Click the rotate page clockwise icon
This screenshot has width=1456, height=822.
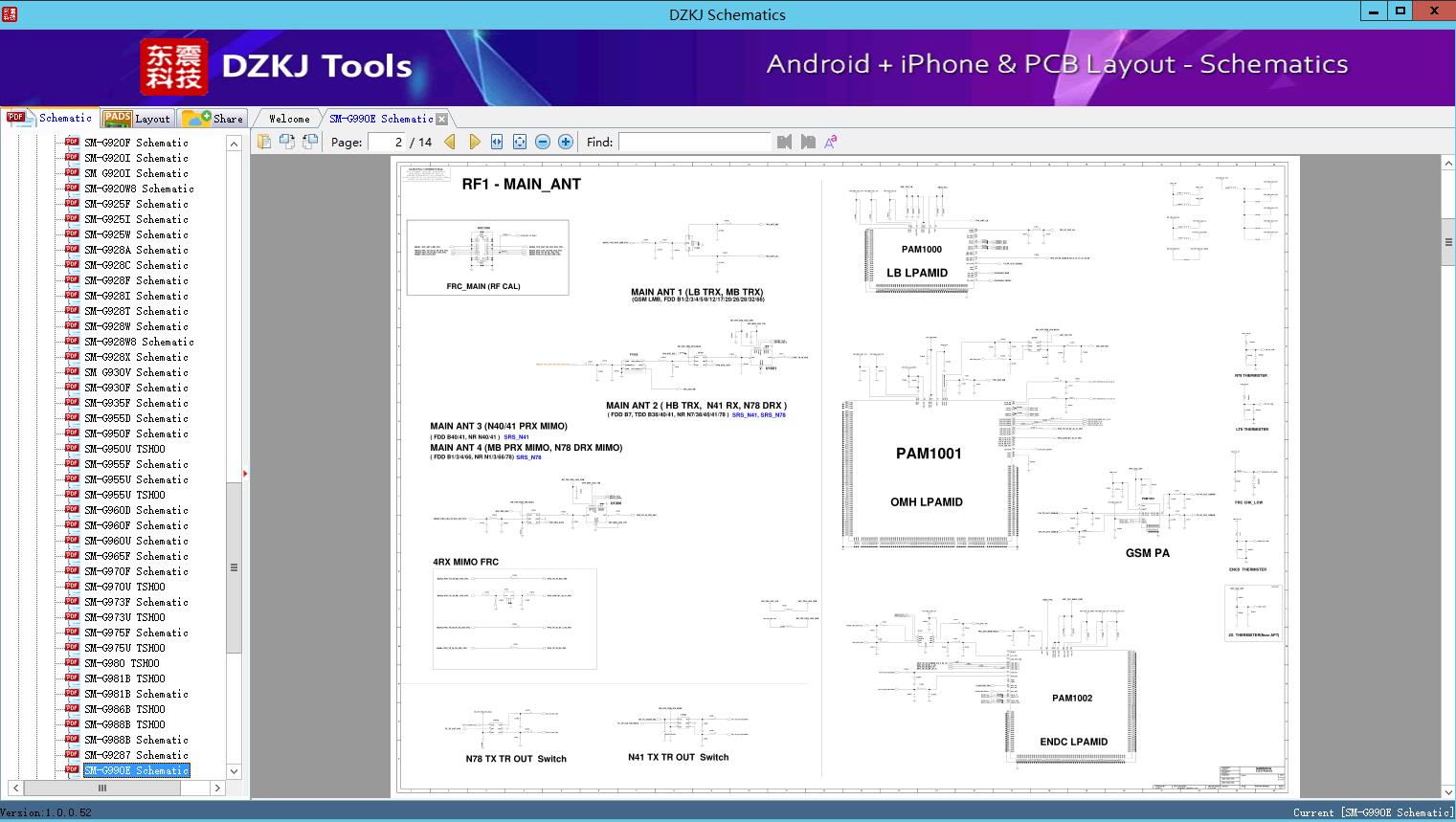[x=310, y=142]
